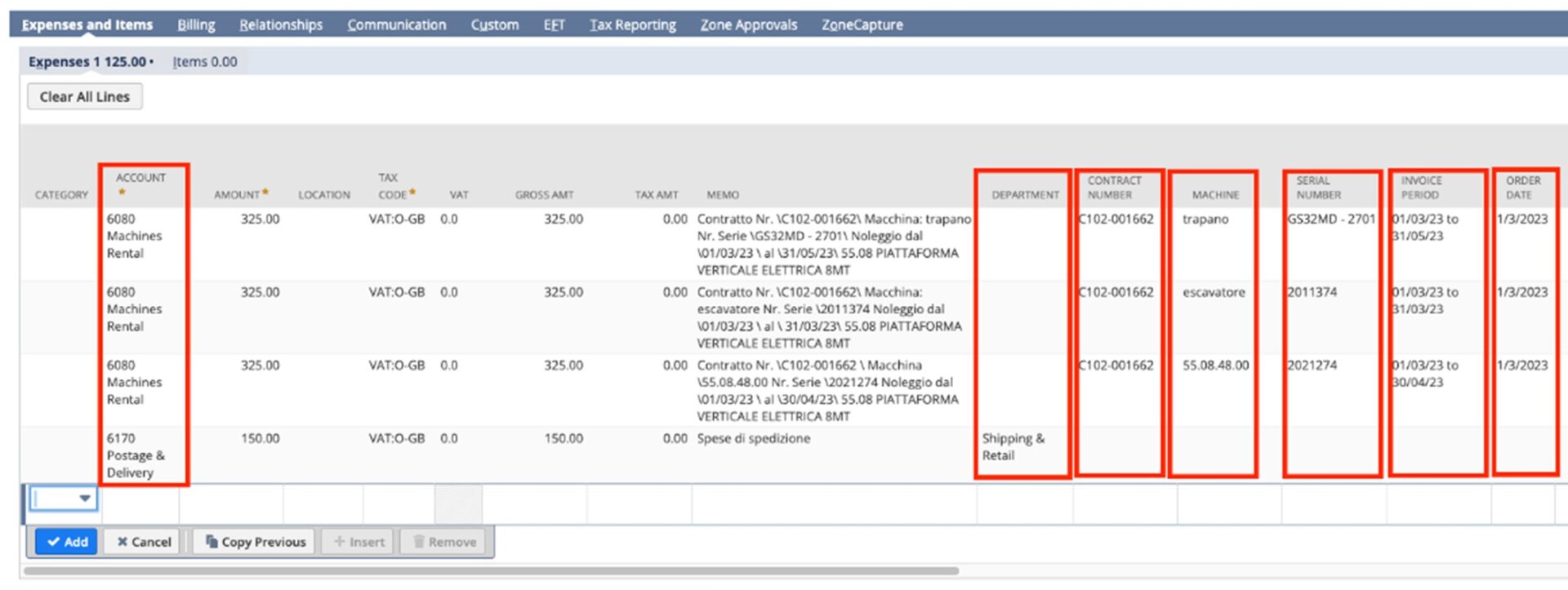The height and width of the screenshot is (590, 1568).
Task: Select invoice period ending 30/04/23
Action: click(x=1425, y=374)
